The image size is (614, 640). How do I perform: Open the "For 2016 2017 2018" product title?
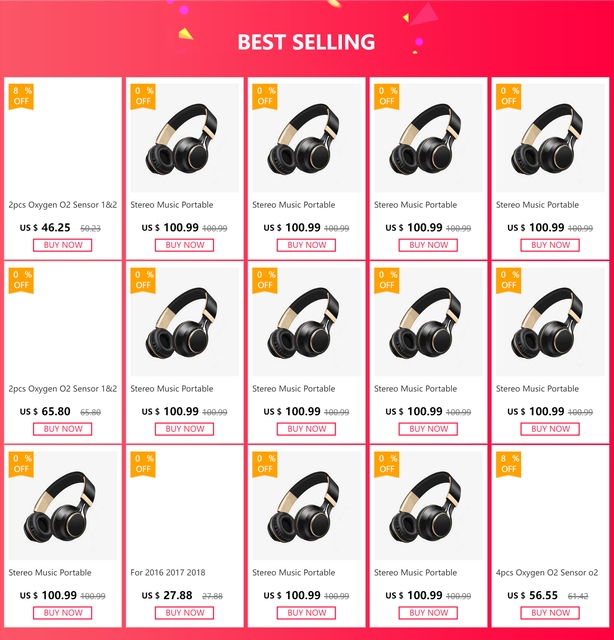(168, 573)
